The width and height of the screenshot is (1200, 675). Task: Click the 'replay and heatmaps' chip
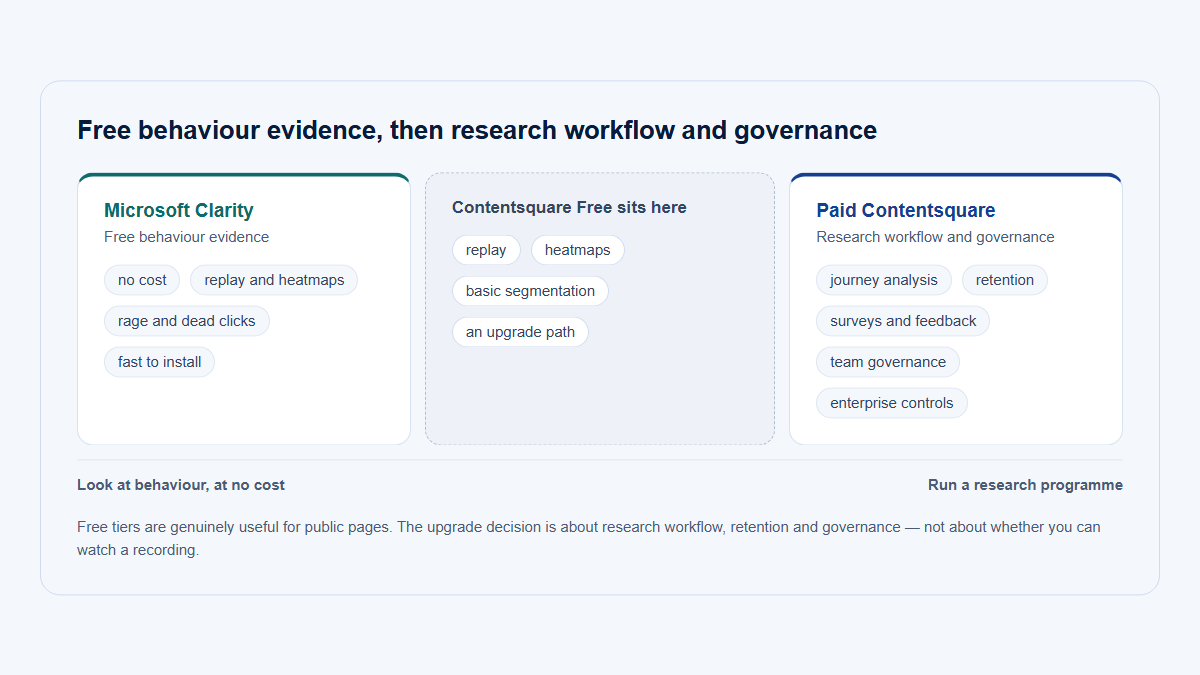click(x=274, y=280)
